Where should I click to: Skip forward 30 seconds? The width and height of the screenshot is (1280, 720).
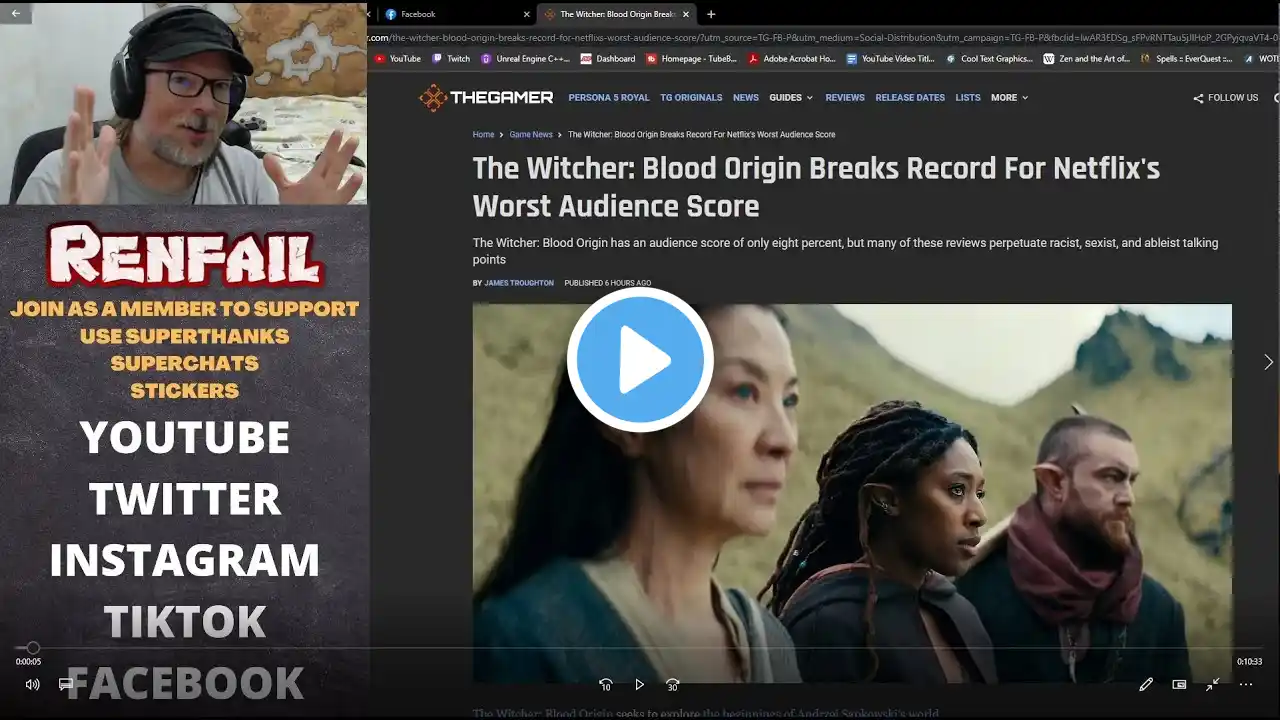(673, 685)
